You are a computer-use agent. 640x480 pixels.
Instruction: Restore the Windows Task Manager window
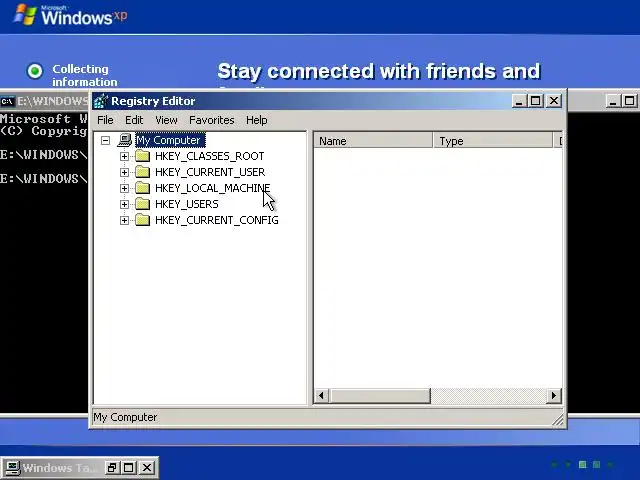(111, 468)
